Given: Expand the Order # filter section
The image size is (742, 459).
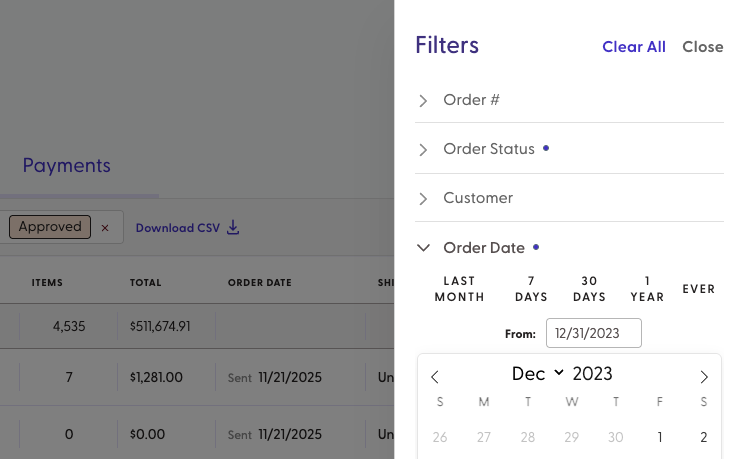Looking at the screenshot, I should click(x=471, y=100).
